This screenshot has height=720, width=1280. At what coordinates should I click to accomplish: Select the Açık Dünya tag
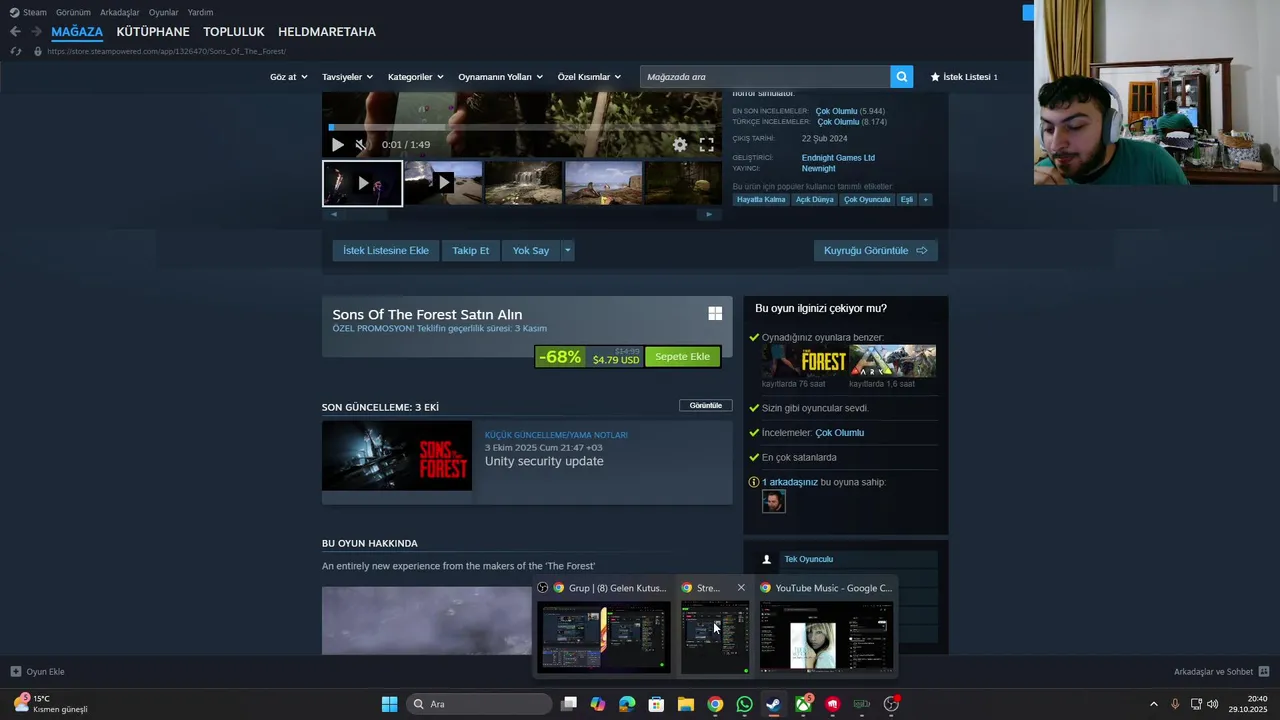coord(815,199)
